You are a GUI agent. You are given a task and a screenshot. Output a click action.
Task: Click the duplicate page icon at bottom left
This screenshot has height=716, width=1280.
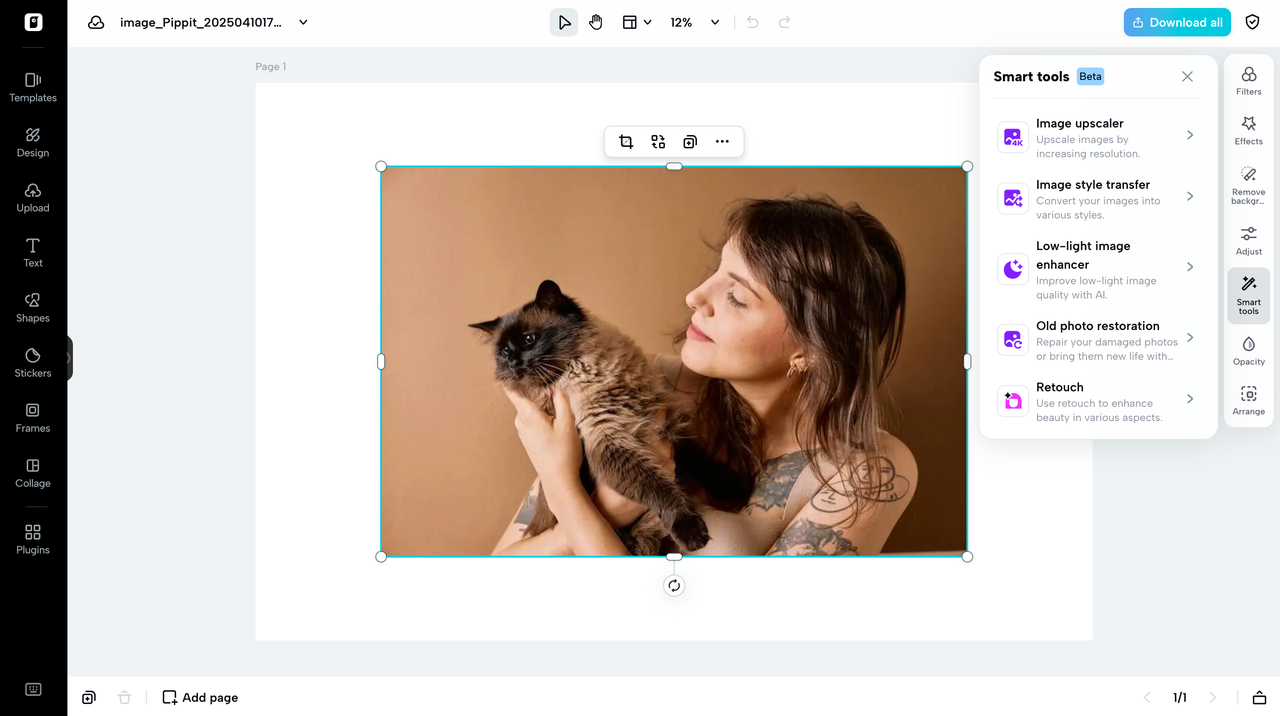click(89, 697)
